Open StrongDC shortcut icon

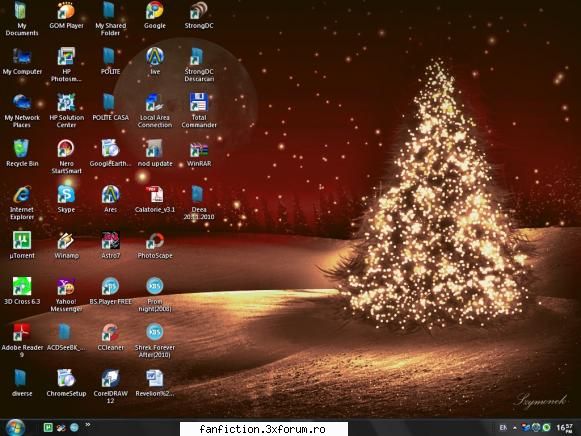[199, 10]
